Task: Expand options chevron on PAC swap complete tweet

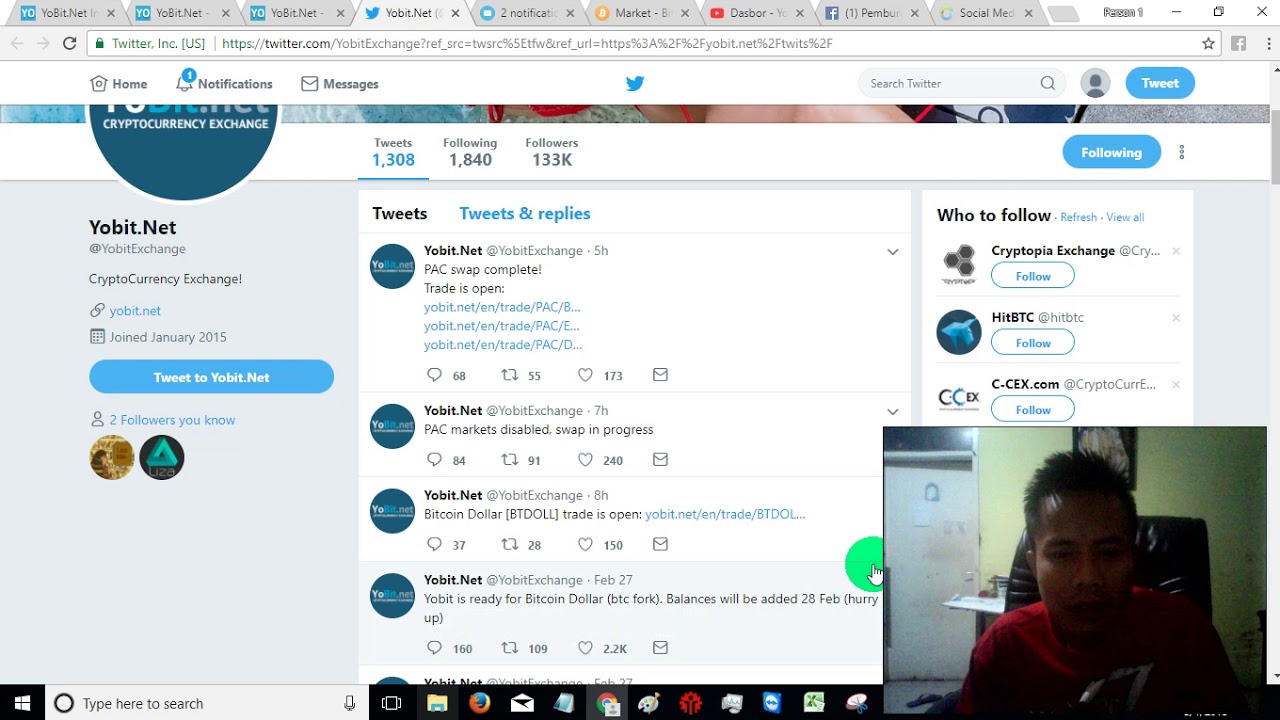Action: coord(893,252)
